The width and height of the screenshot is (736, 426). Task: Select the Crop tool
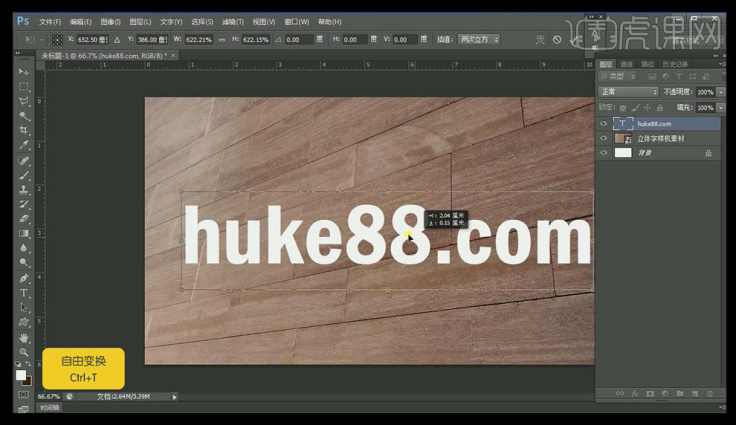pos(24,131)
